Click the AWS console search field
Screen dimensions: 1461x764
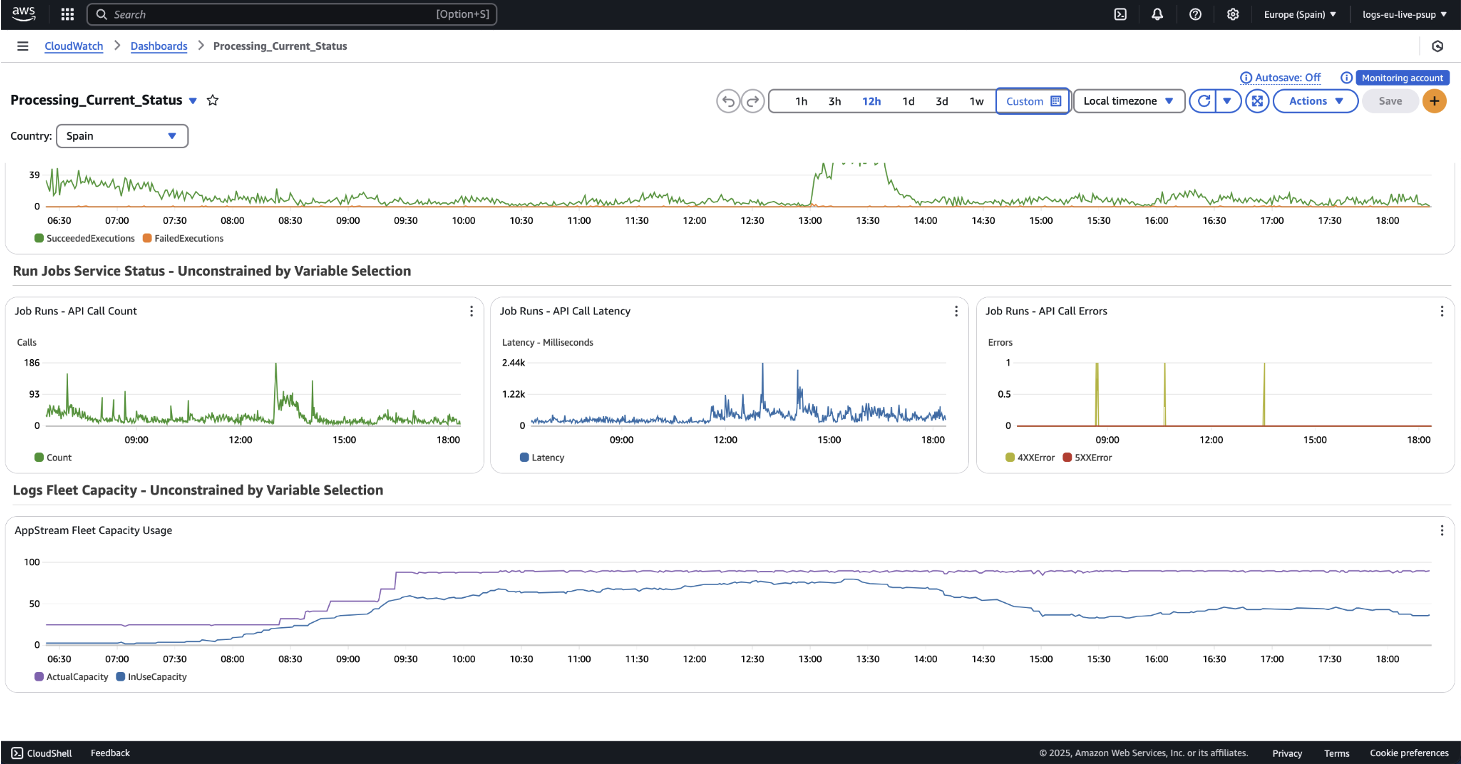pos(270,14)
